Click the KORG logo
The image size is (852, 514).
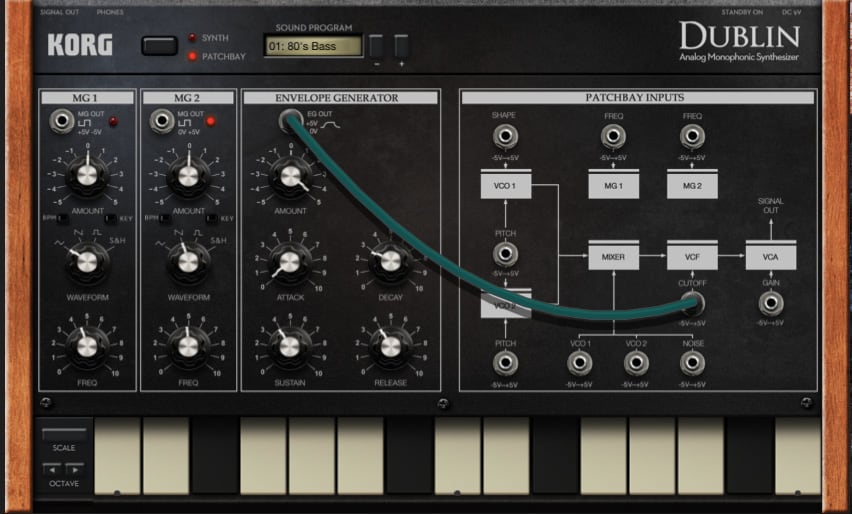80,45
